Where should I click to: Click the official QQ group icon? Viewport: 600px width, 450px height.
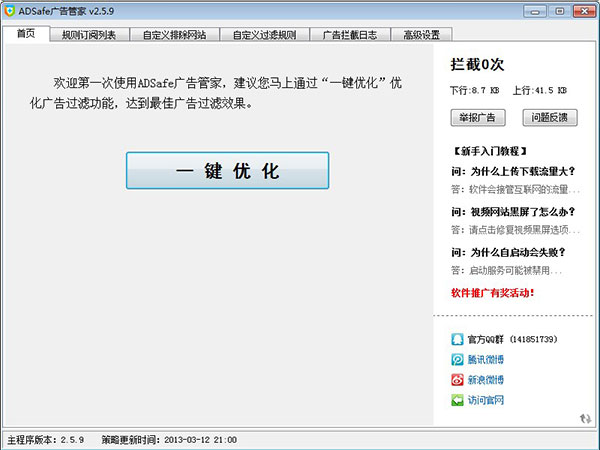pos(458,339)
